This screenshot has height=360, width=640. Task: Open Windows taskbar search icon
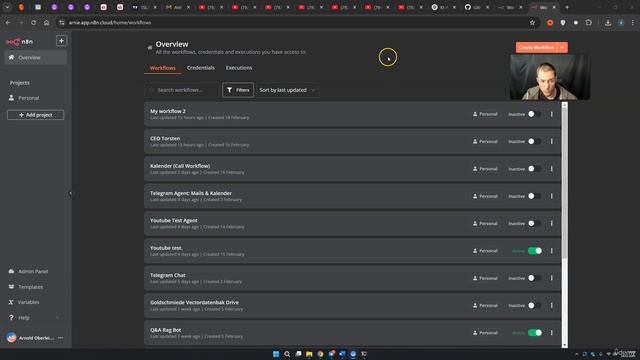point(287,354)
